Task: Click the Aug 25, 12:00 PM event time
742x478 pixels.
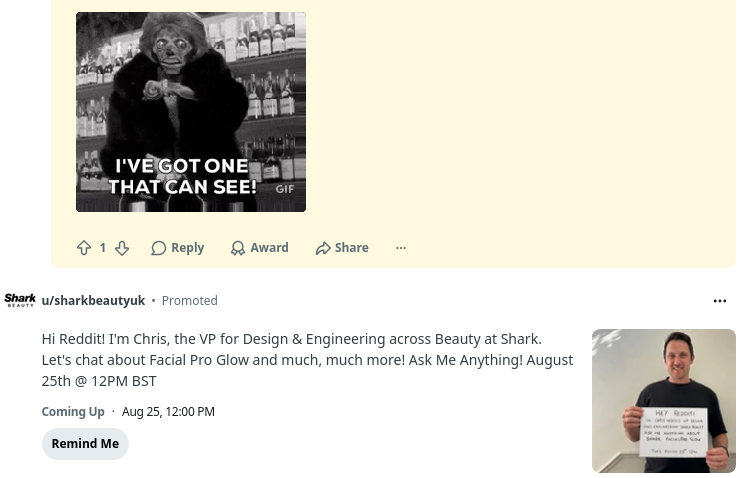Action: pos(168,412)
